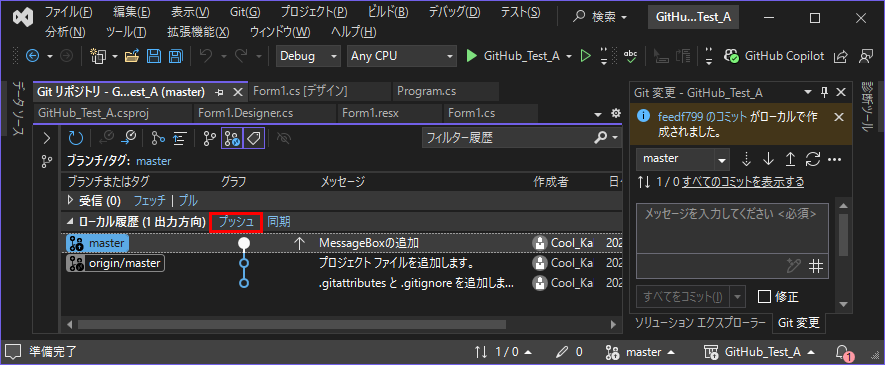Viewport: 885px width, 365px height.
Task: Collapse the ローカル履歴 section
Action: [70, 222]
